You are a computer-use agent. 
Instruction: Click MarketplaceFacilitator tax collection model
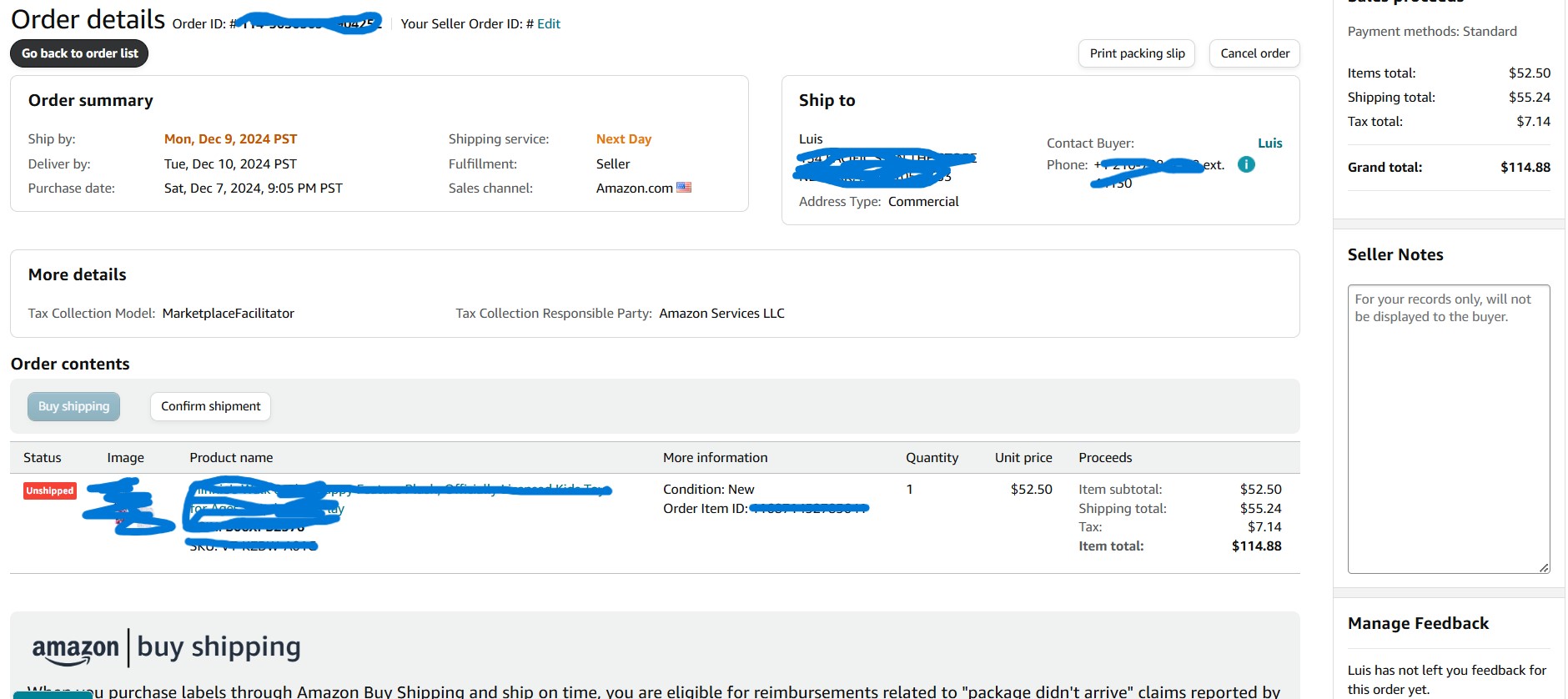pyautogui.click(x=229, y=314)
